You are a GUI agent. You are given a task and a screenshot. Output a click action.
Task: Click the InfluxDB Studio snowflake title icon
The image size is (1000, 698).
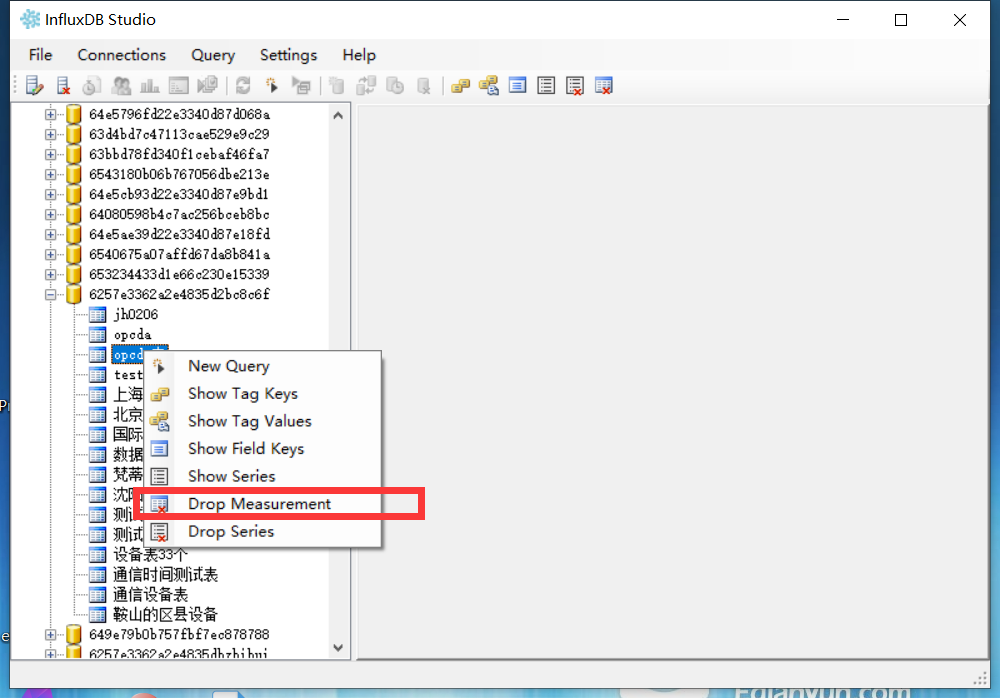(x=30, y=19)
